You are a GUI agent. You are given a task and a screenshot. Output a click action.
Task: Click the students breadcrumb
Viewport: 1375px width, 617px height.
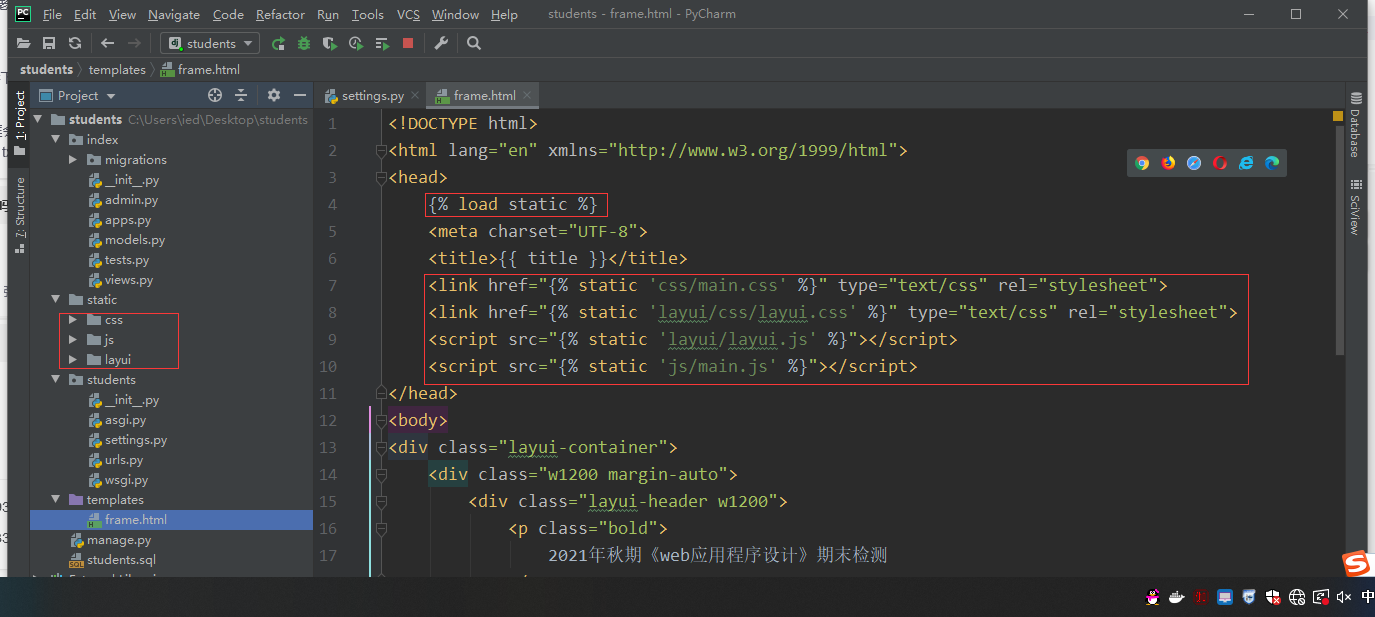(46, 70)
